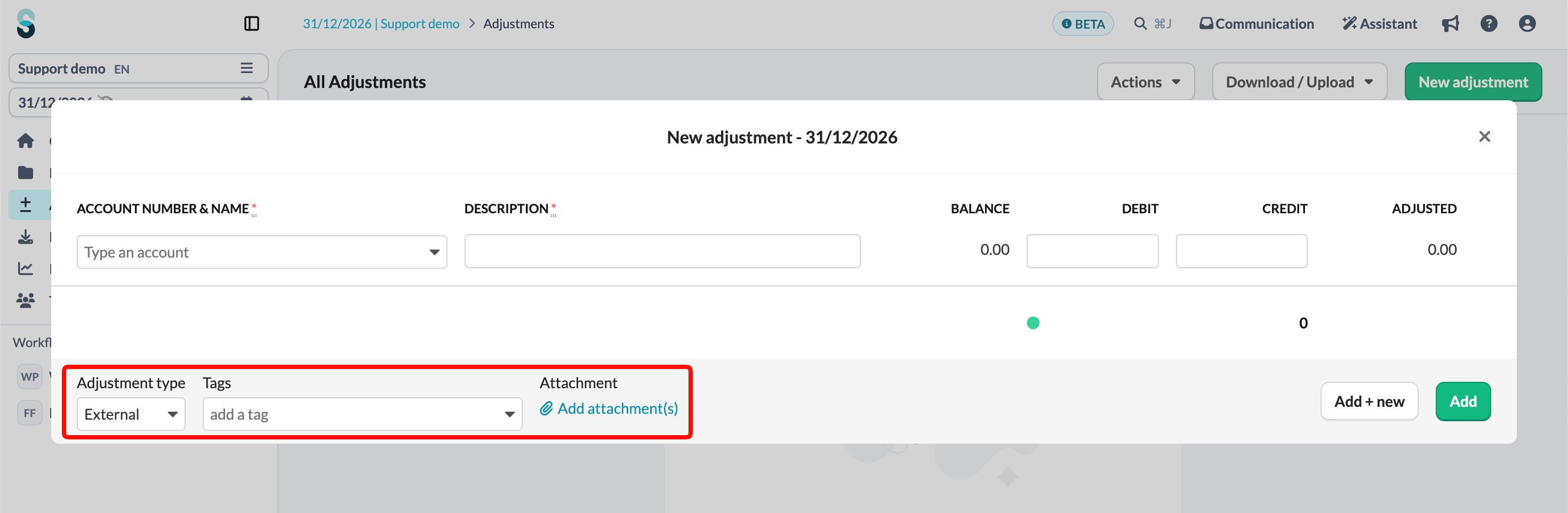
Task: Open the team members icon in sidebar
Action: tap(26, 300)
